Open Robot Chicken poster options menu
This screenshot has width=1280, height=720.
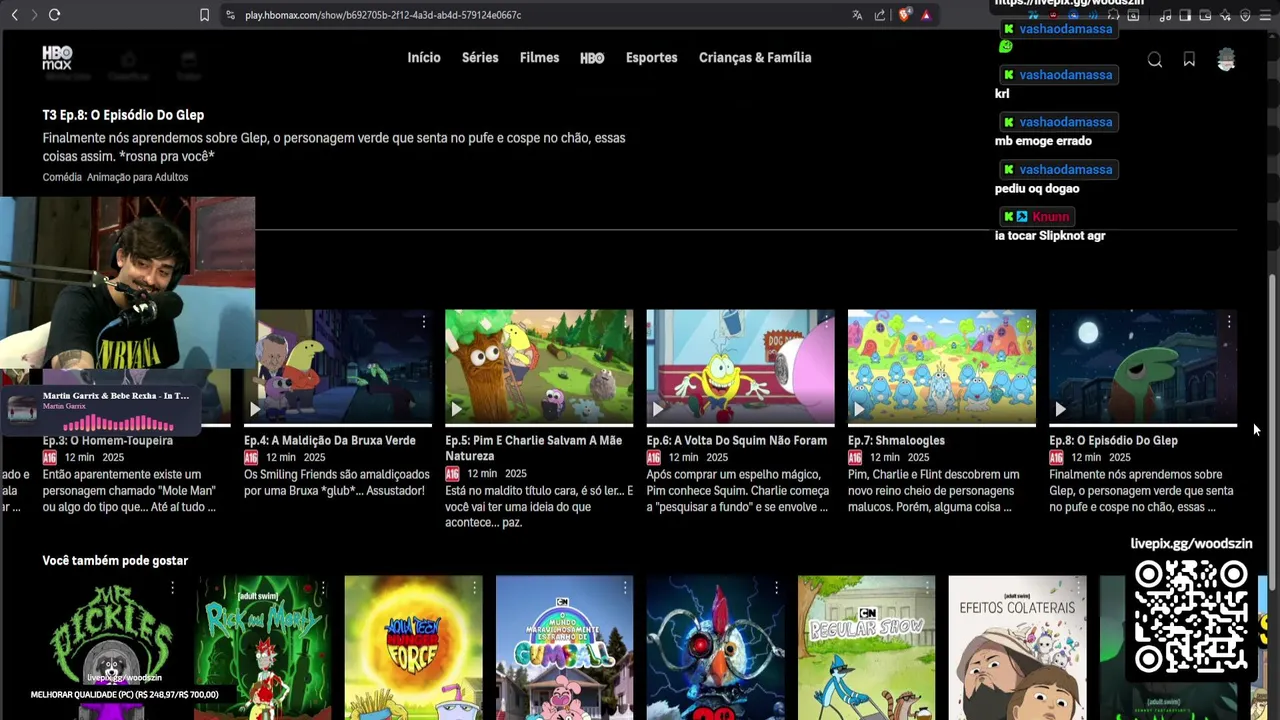pyautogui.click(x=776, y=588)
